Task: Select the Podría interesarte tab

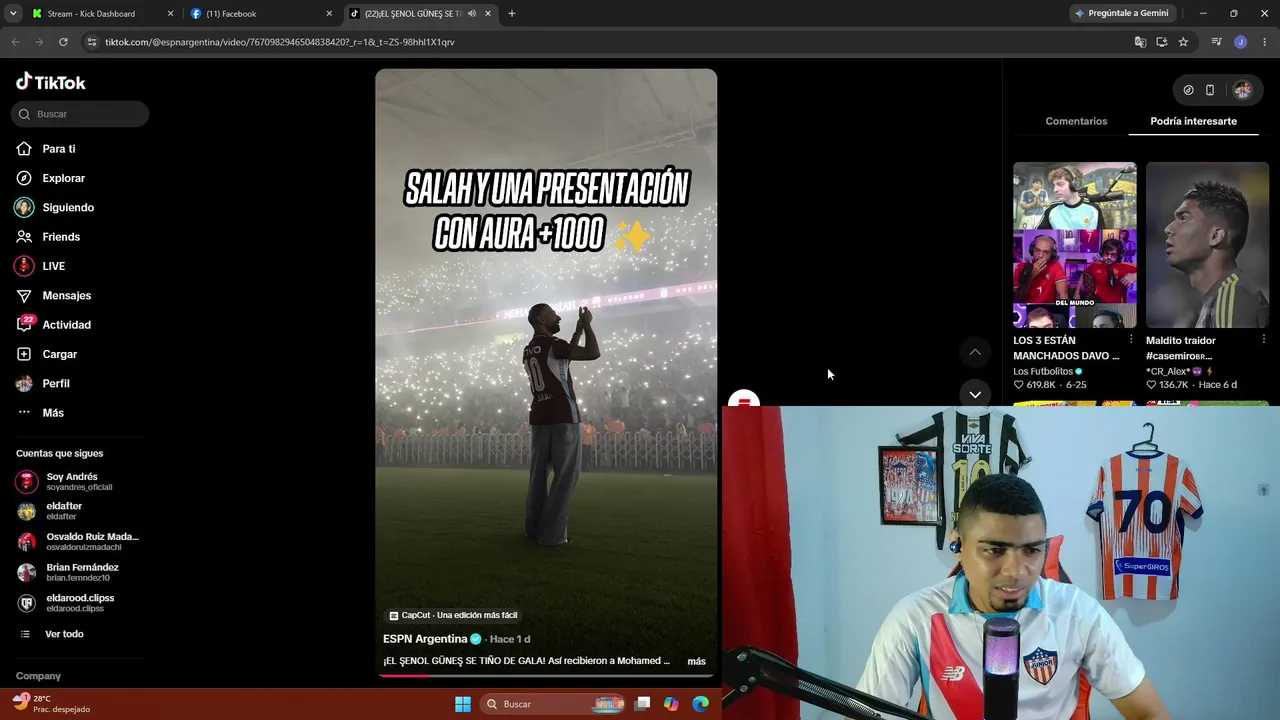Action: (x=1193, y=121)
